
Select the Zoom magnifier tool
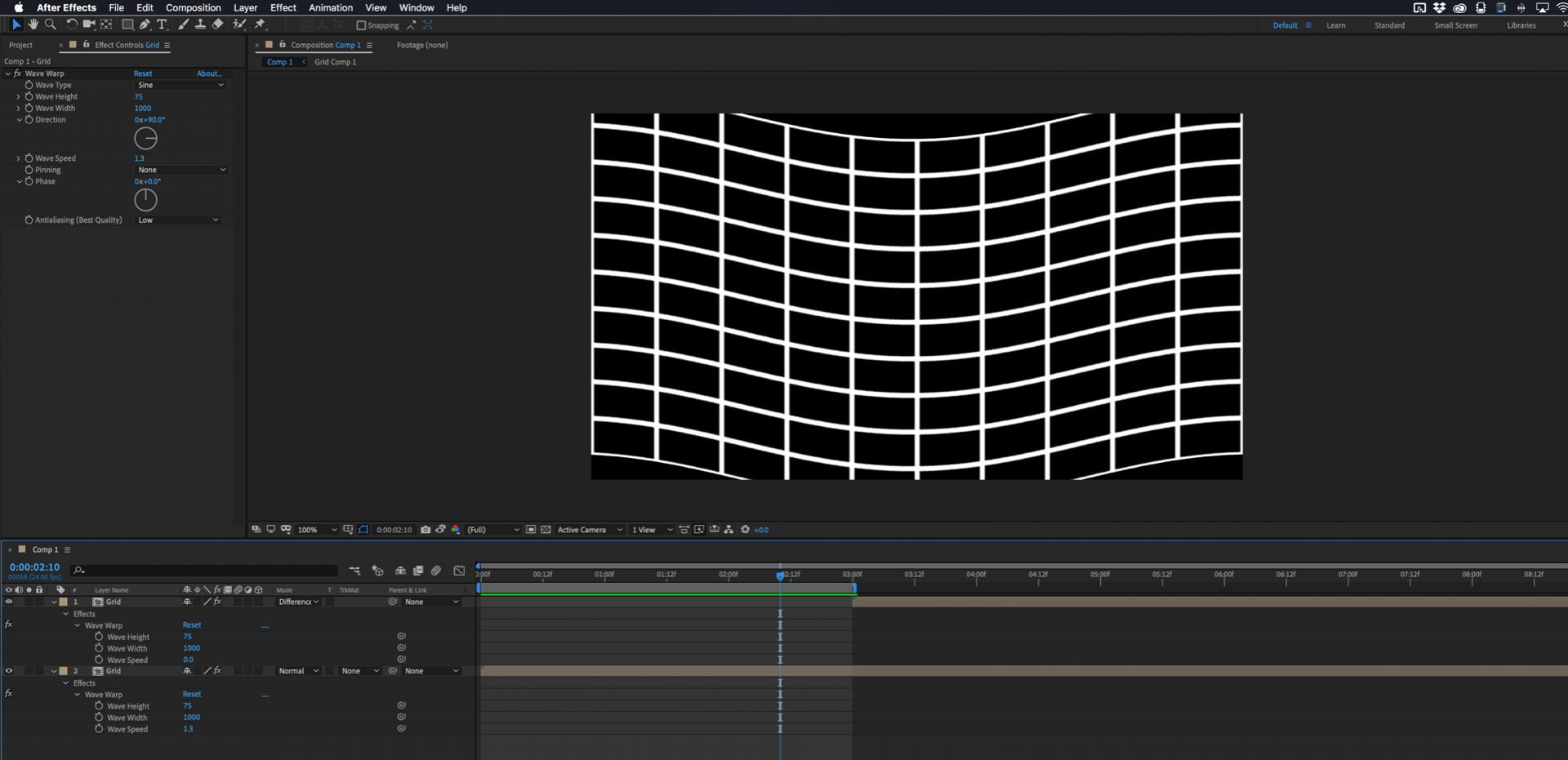(51, 24)
